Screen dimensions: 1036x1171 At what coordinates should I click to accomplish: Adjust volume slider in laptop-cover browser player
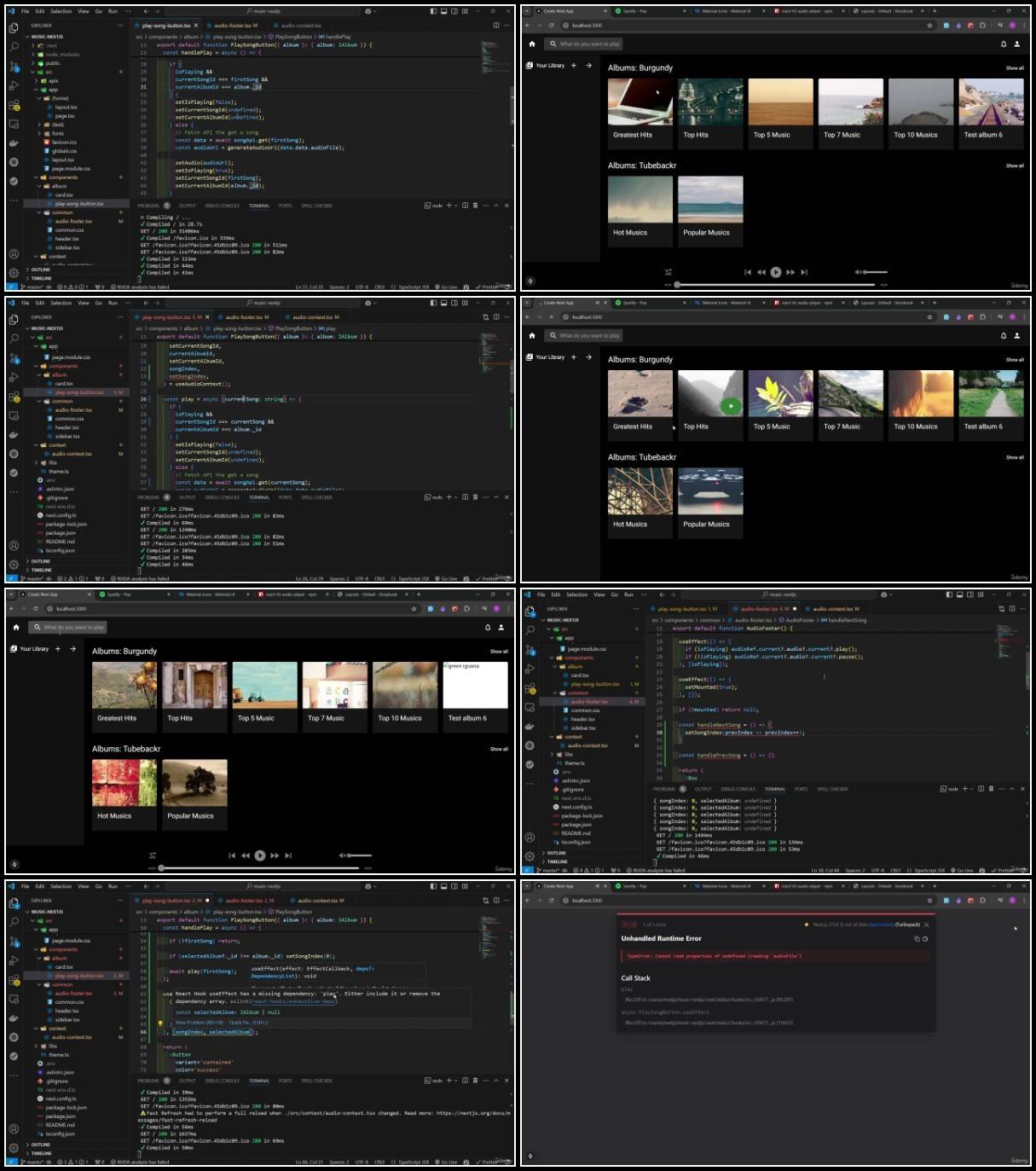tap(876, 272)
